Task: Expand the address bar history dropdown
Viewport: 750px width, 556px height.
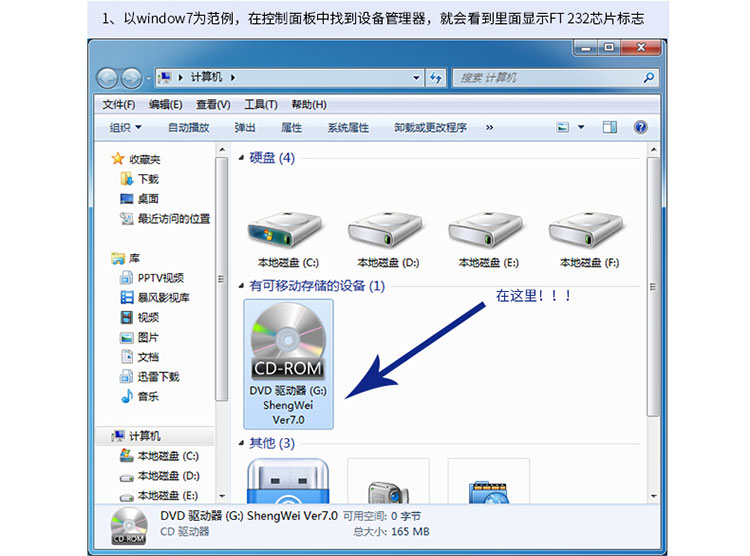Action: pyautogui.click(x=417, y=78)
